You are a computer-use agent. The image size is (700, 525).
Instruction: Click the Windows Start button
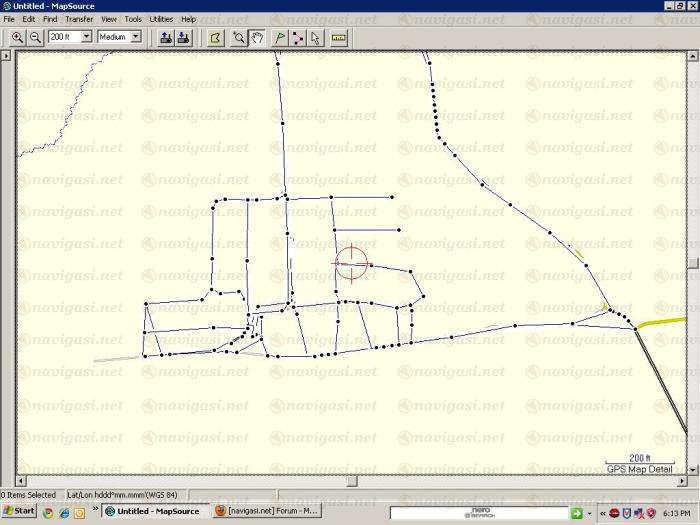point(19,511)
